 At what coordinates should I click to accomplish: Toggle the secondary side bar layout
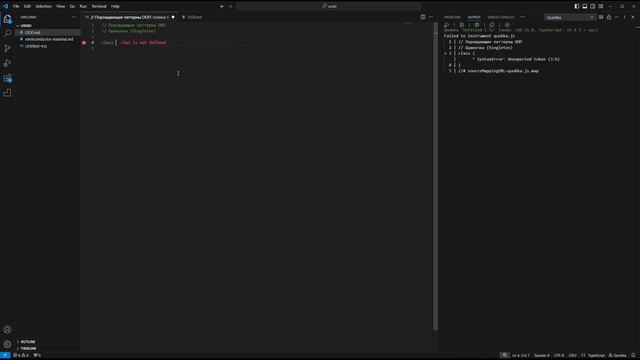tap(593, 6)
